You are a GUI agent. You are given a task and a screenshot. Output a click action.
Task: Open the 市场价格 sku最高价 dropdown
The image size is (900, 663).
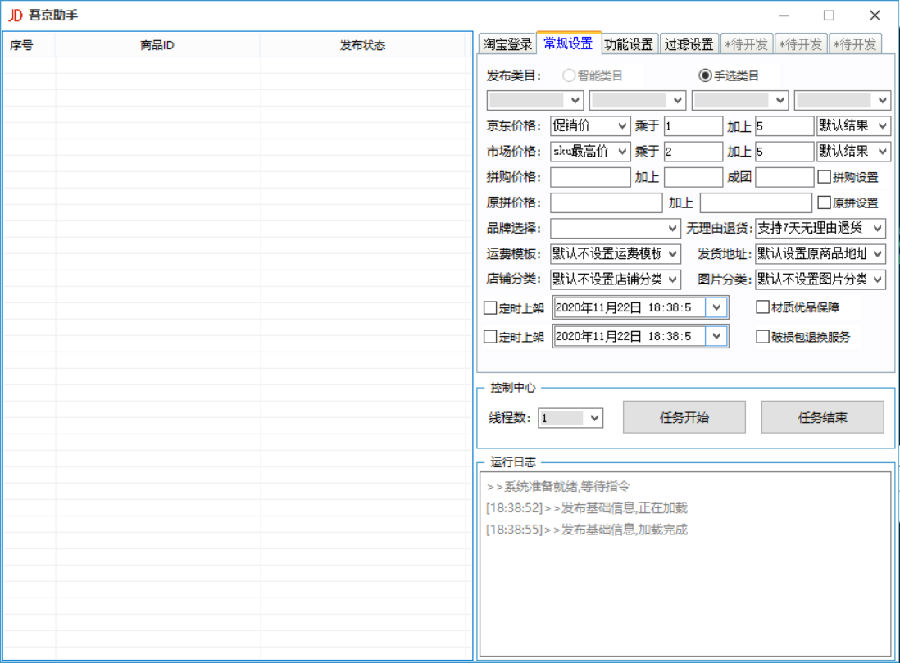pos(590,152)
